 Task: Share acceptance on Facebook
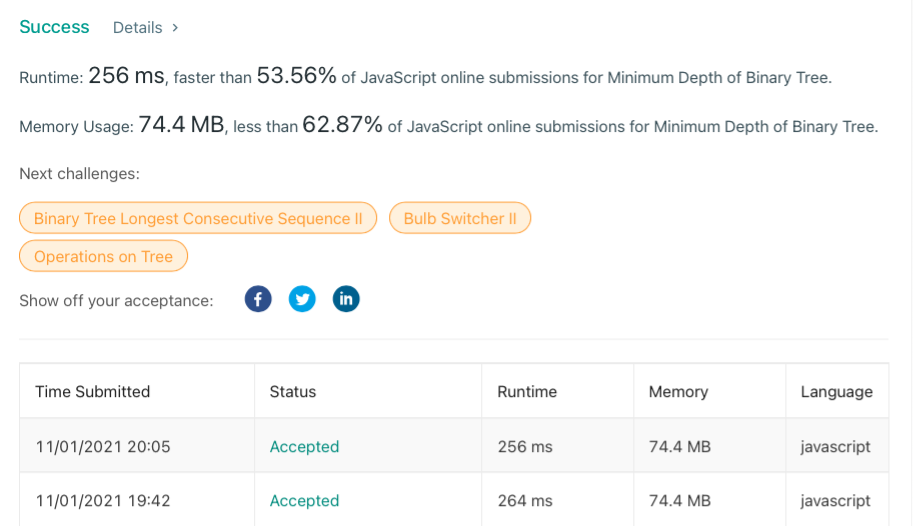[x=258, y=299]
